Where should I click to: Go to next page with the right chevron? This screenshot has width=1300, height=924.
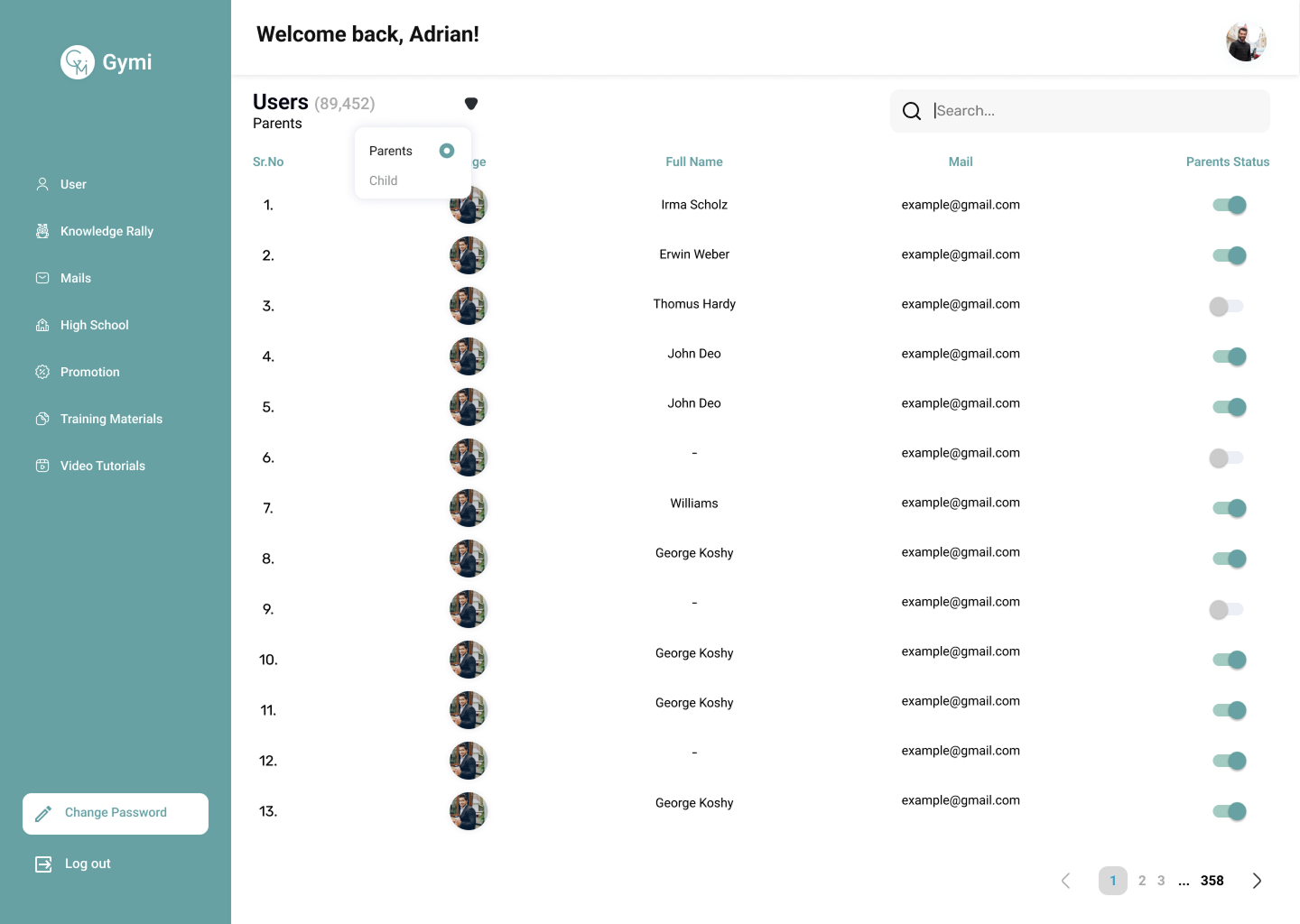(x=1257, y=880)
